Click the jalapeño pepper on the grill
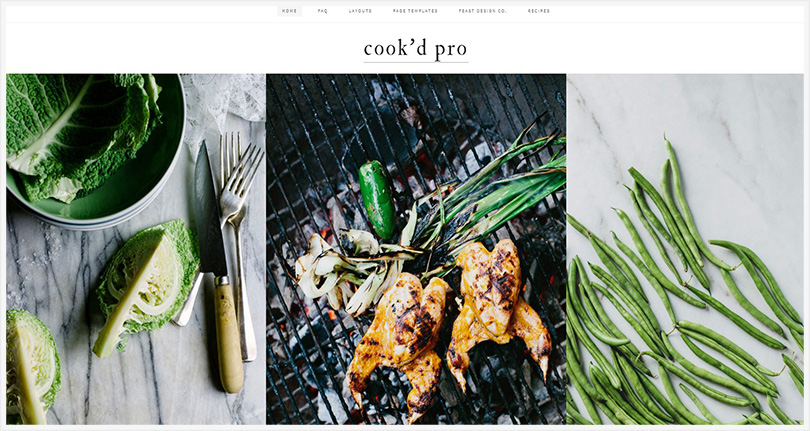 pyautogui.click(x=377, y=199)
